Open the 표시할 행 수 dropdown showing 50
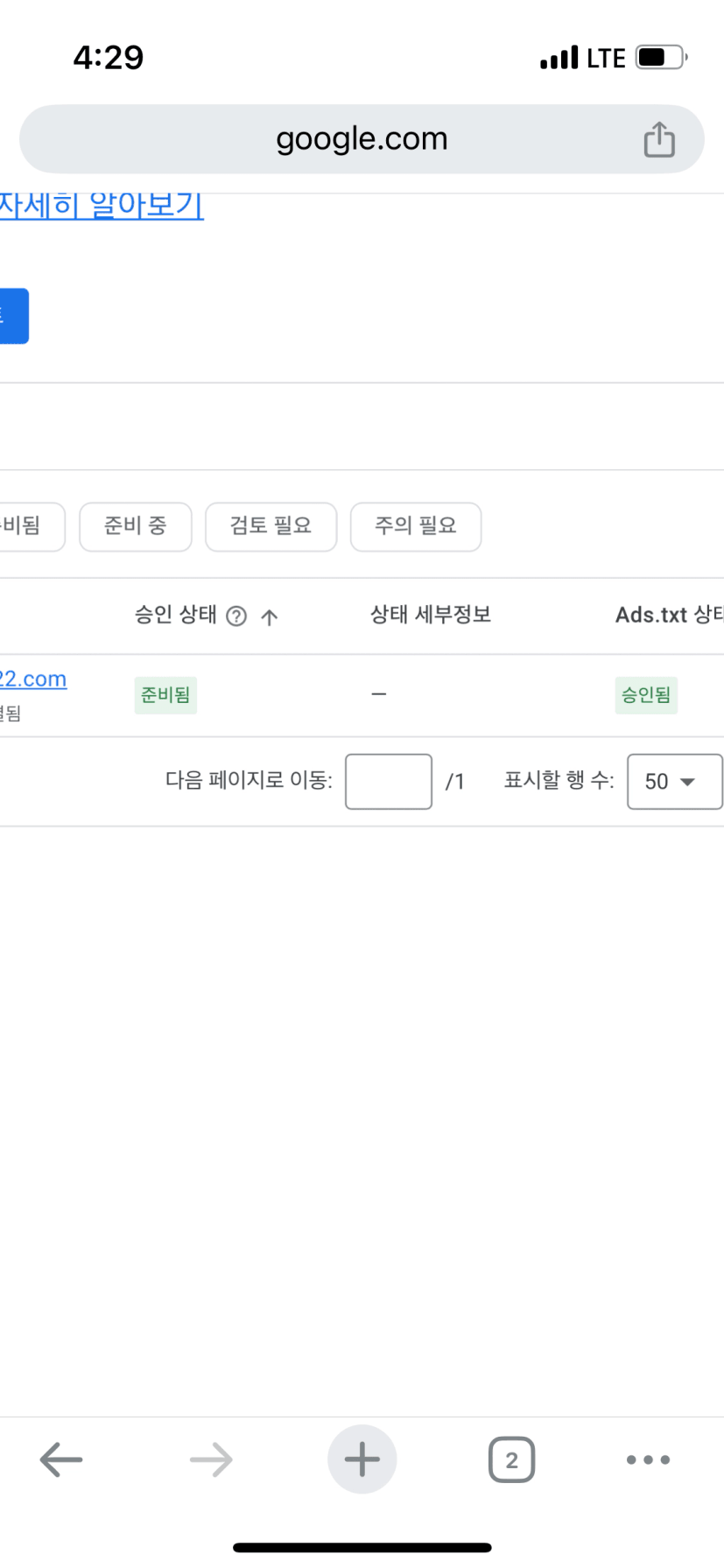 click(675, 781)
